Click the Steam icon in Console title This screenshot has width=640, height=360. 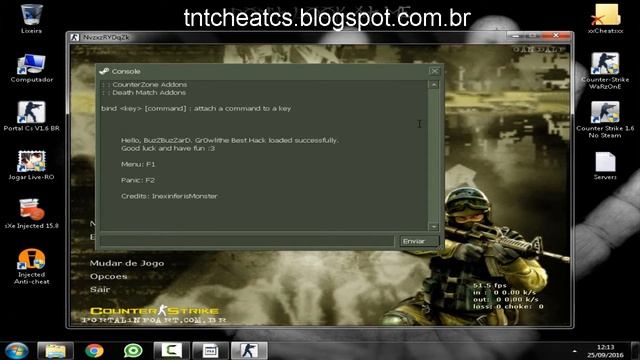click(x=104, y=71)
